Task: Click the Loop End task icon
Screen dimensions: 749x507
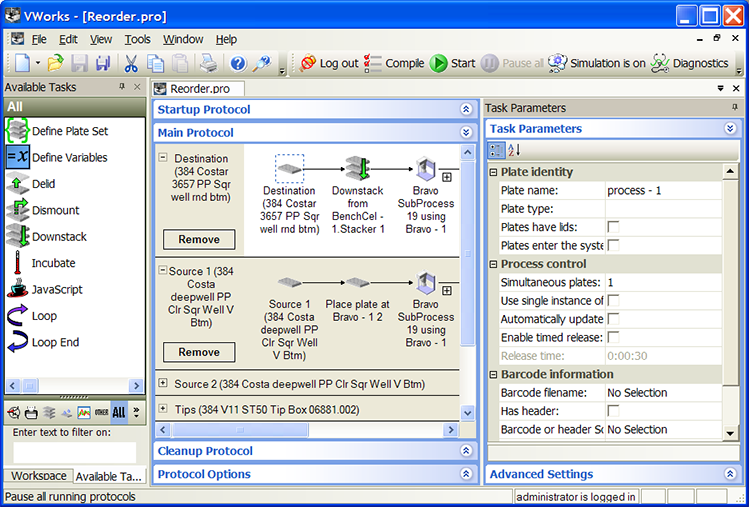Action: [x=17, y=342]
